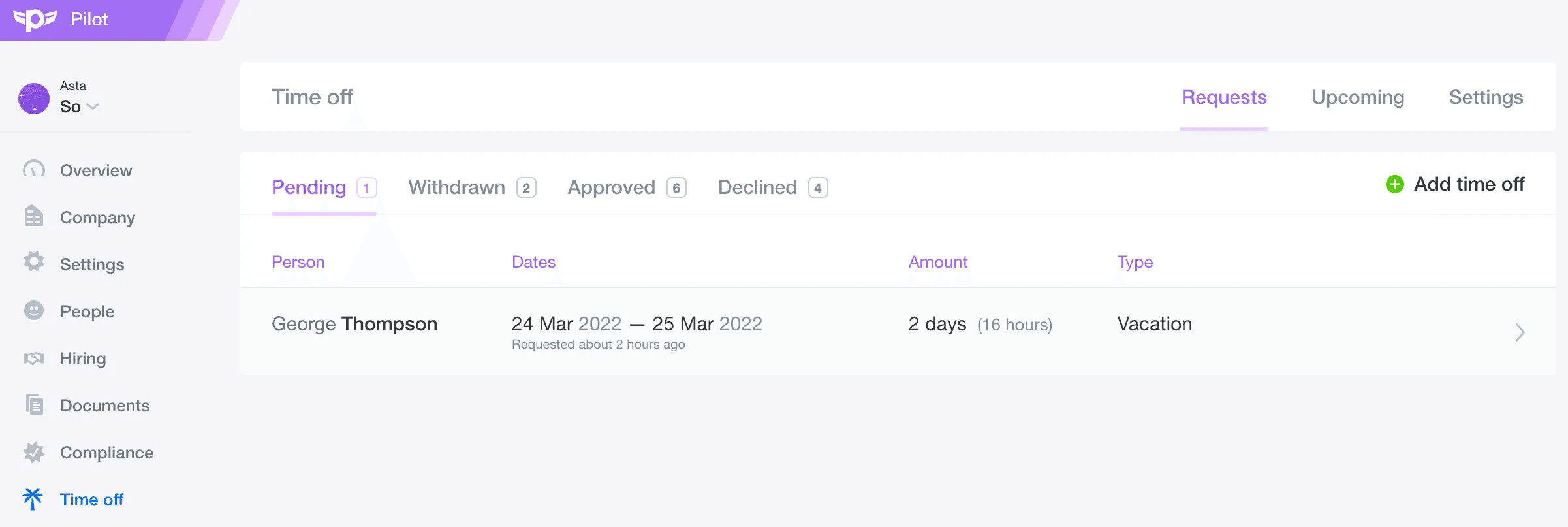Click the dates 24 Mar 2022 — 25 Mar 2022
Screen dimensions: 1568x527
[636, 324]
